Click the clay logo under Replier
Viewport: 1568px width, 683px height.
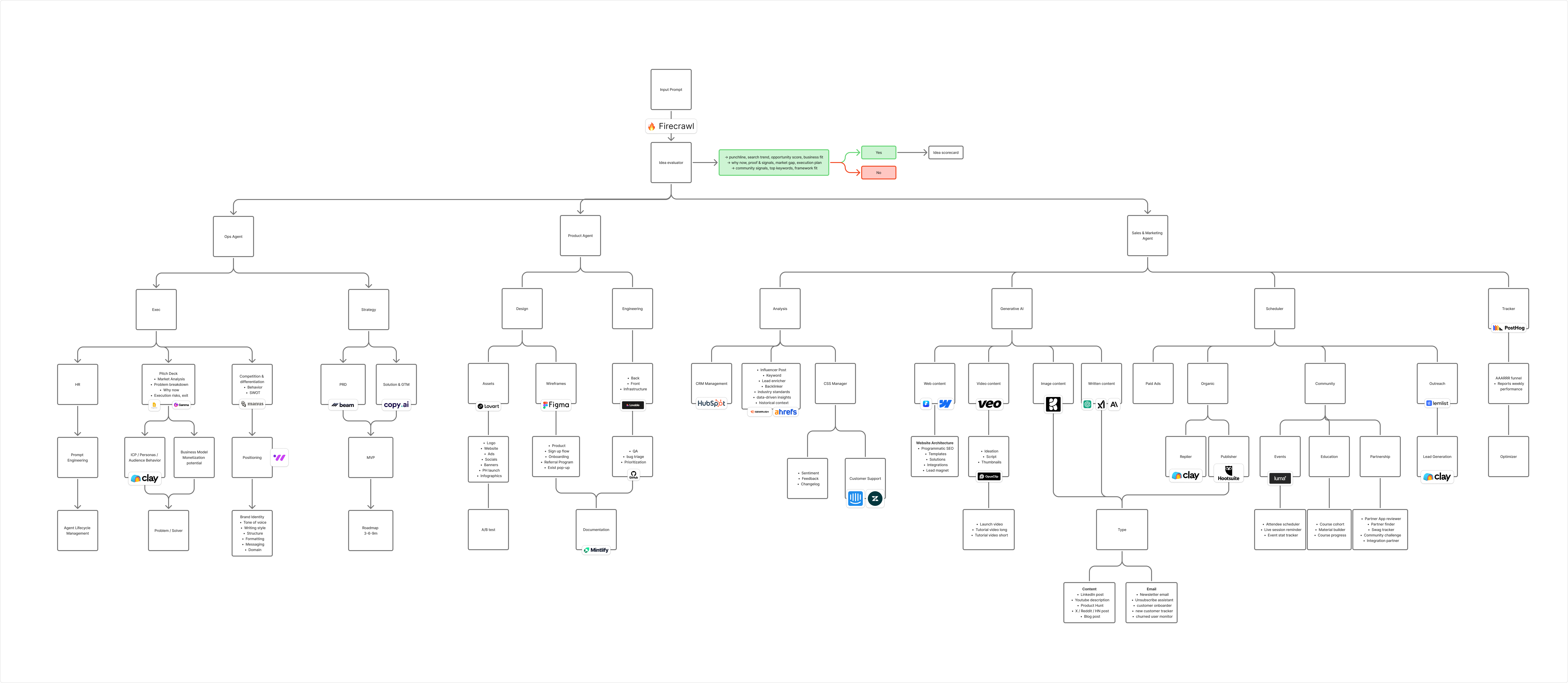tap(1186, 475)
